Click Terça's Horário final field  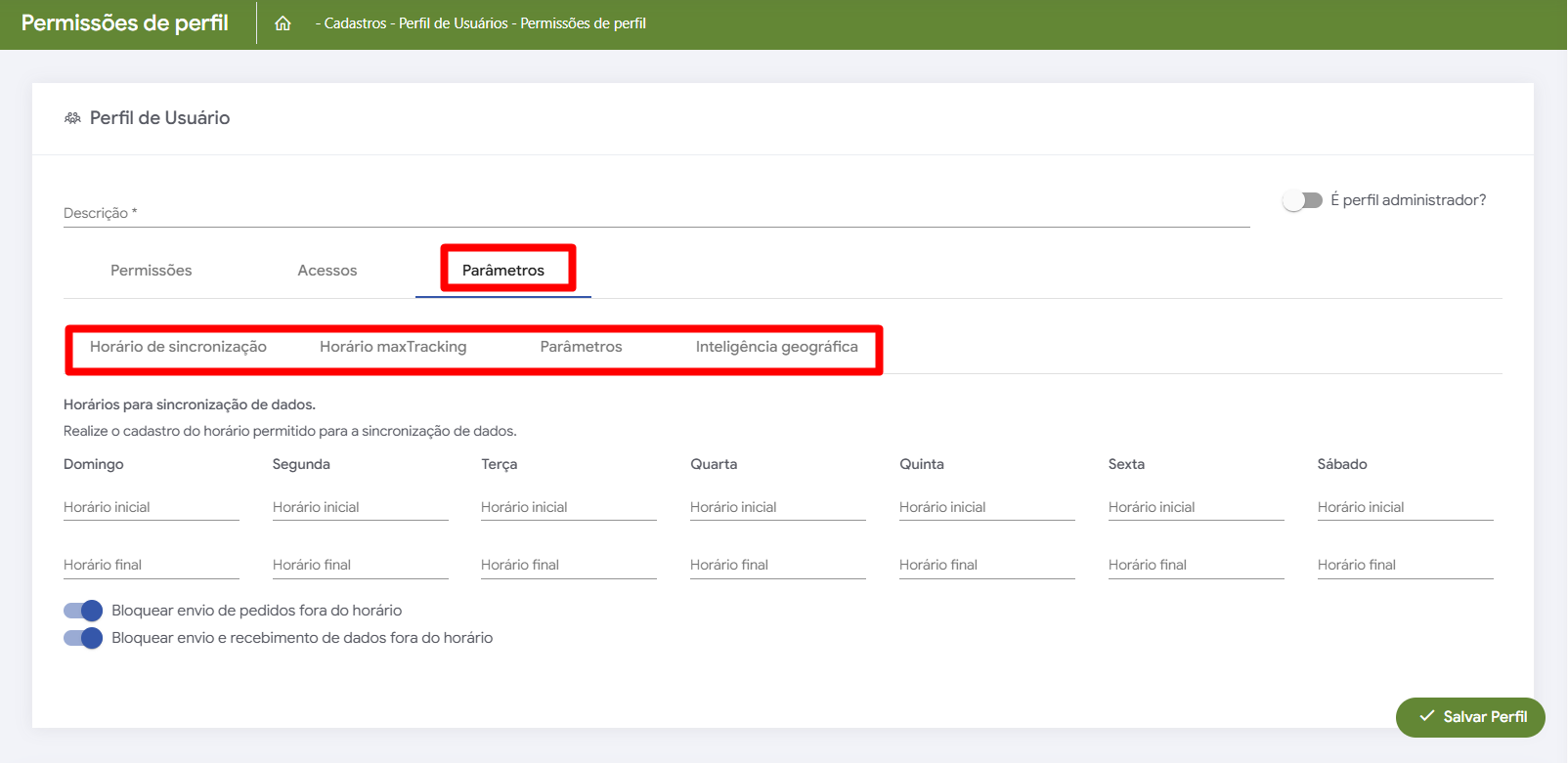(x=568, y=565)
